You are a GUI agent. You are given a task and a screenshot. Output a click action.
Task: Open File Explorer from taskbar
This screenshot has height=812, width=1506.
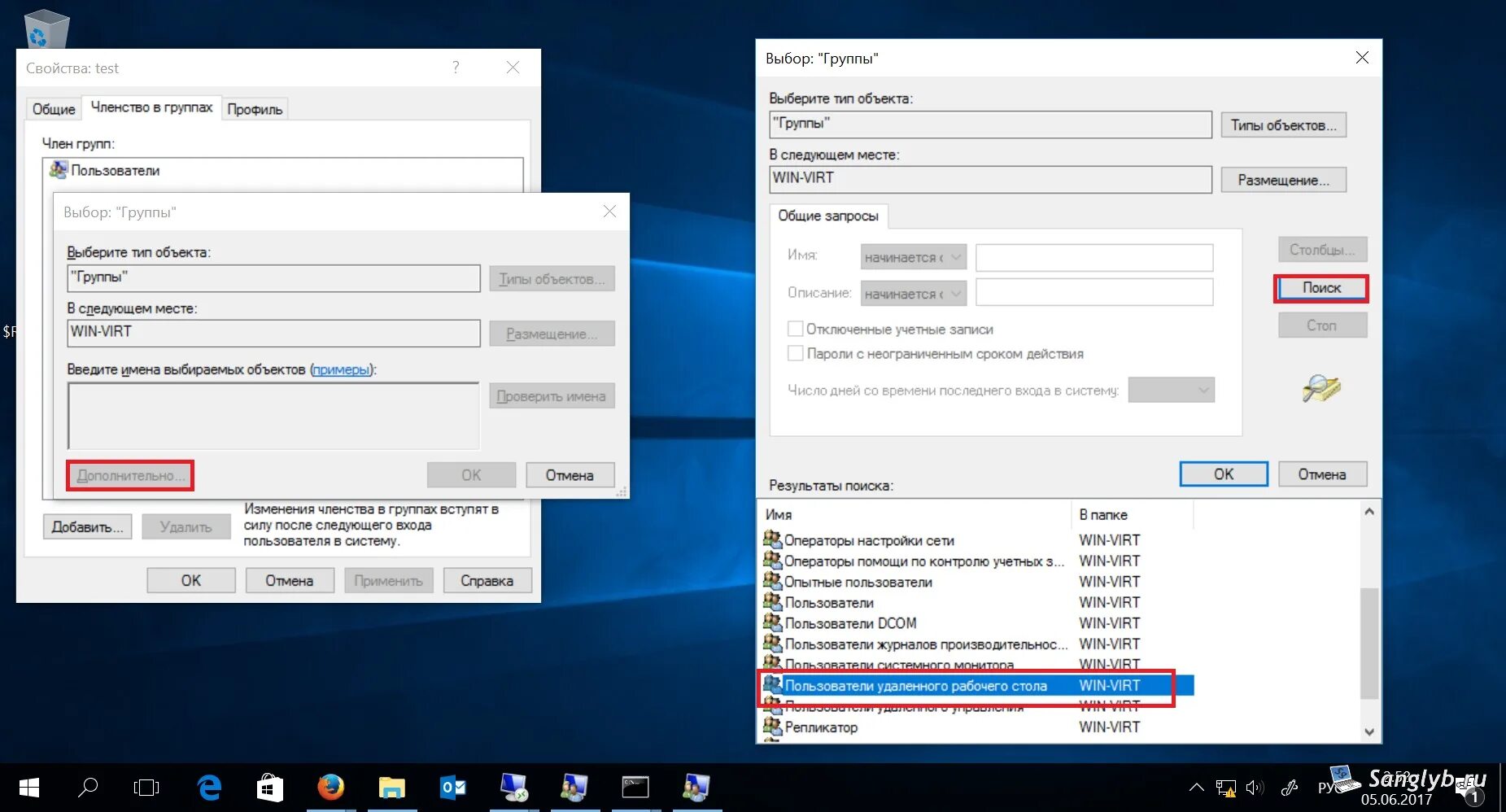point(391,788)
